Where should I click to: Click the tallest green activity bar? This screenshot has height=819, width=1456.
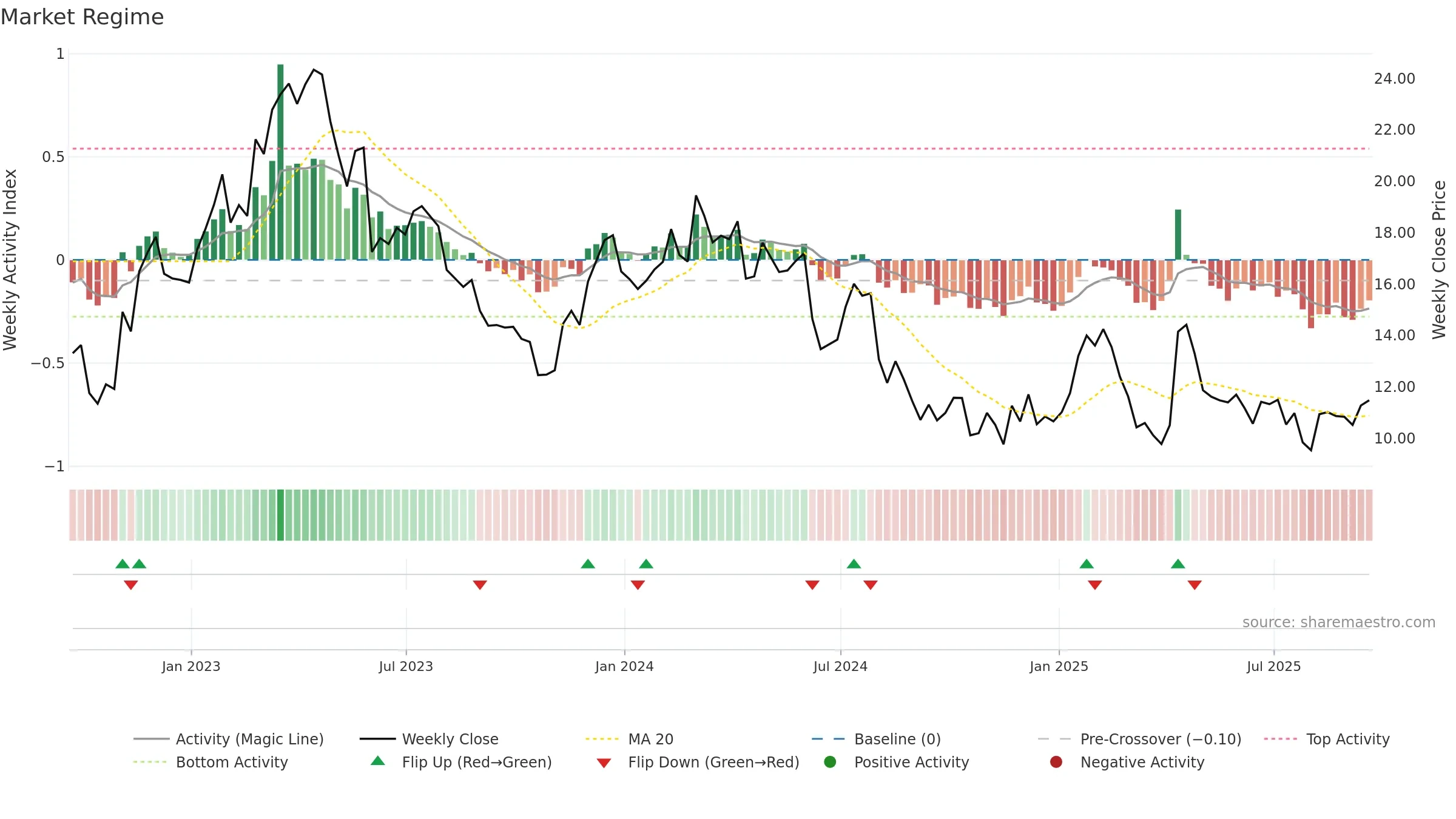pyautogui.click(x=280, y=162)
